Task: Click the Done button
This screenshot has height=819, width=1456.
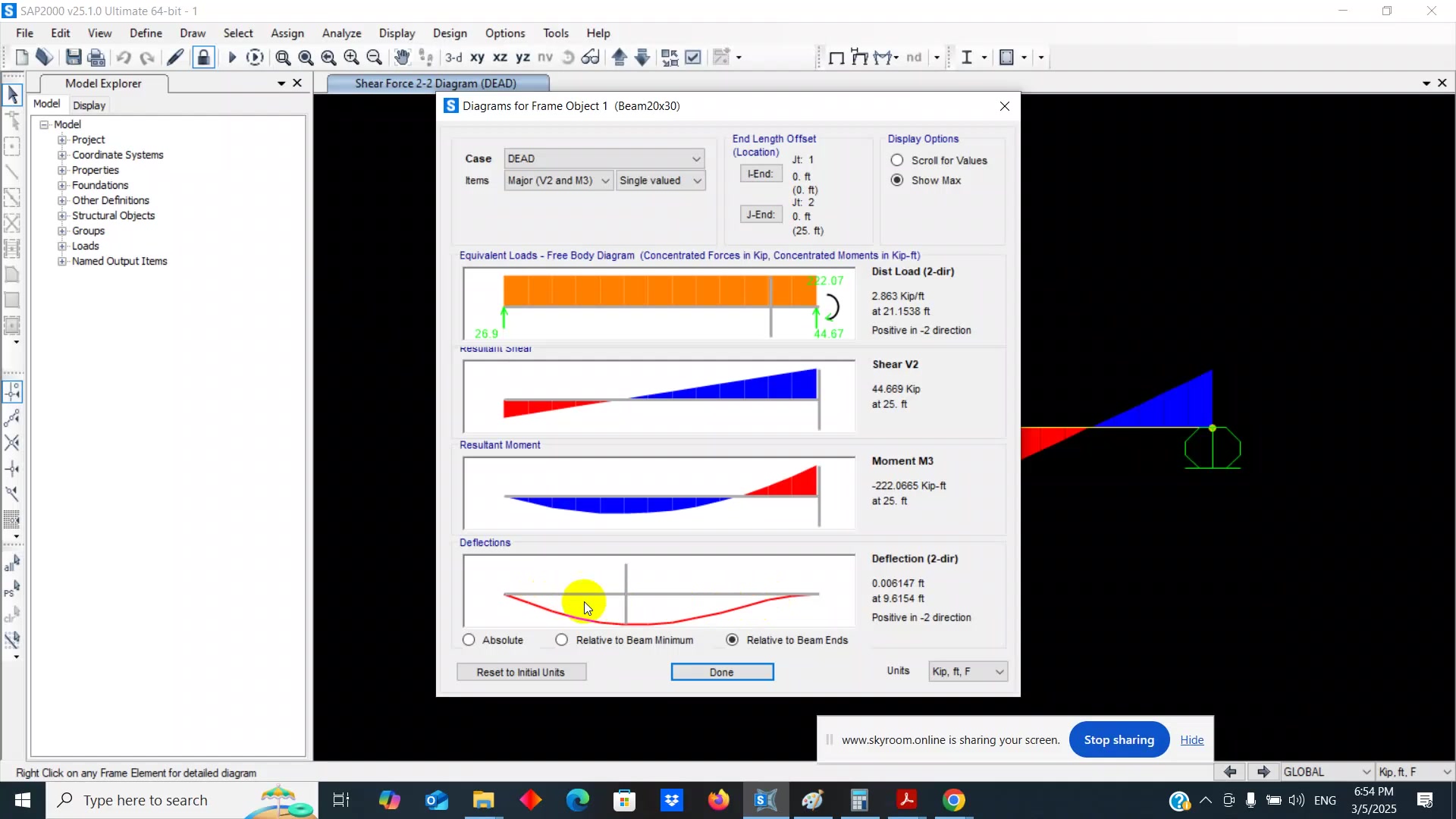Action: (721, 672)
